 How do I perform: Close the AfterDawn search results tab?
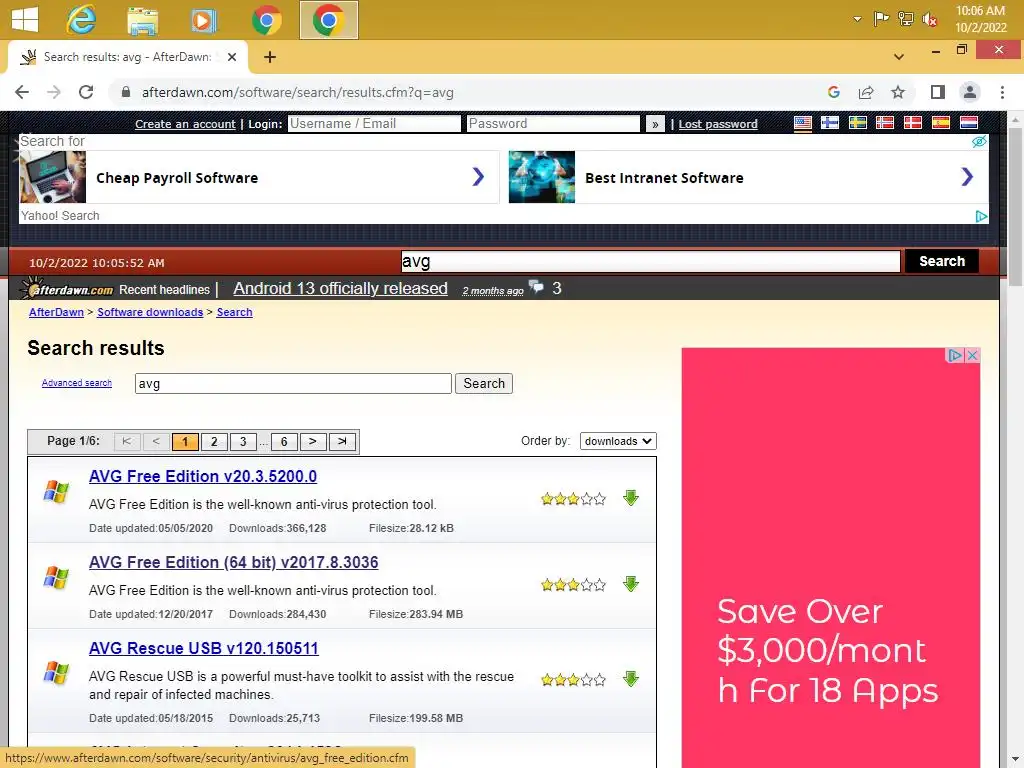pyautogui.click(x=232, y=57)
